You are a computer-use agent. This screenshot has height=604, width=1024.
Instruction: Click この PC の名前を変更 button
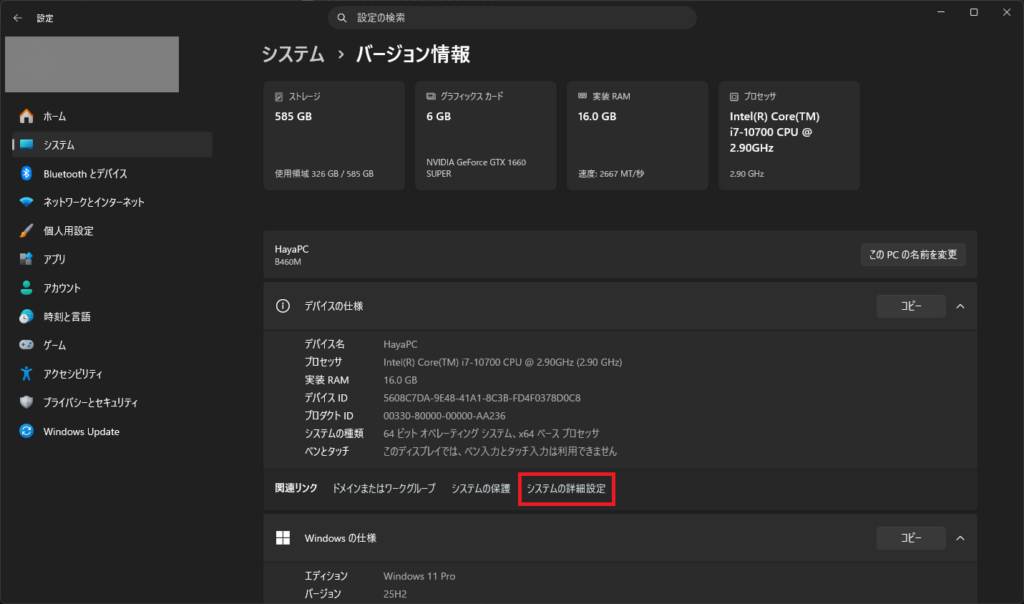tap(913, 255)
